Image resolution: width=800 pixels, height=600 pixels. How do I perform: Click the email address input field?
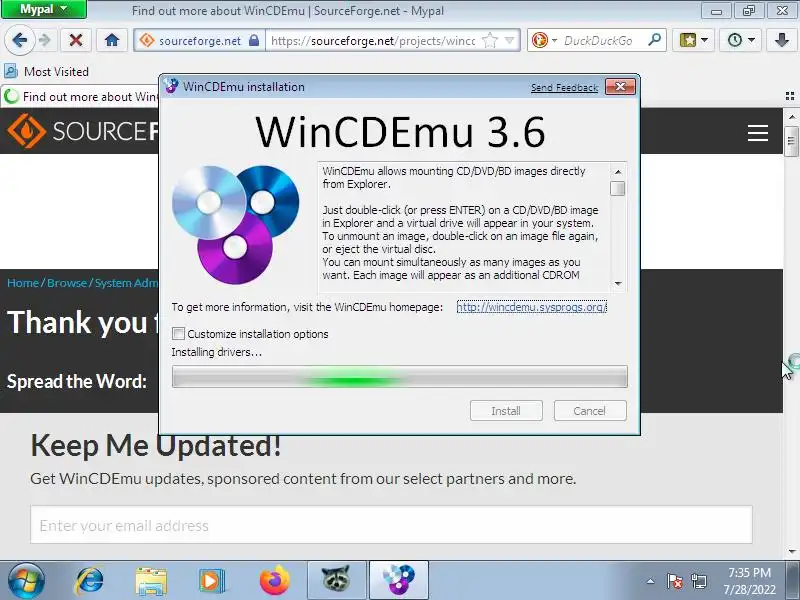(391, 525)
